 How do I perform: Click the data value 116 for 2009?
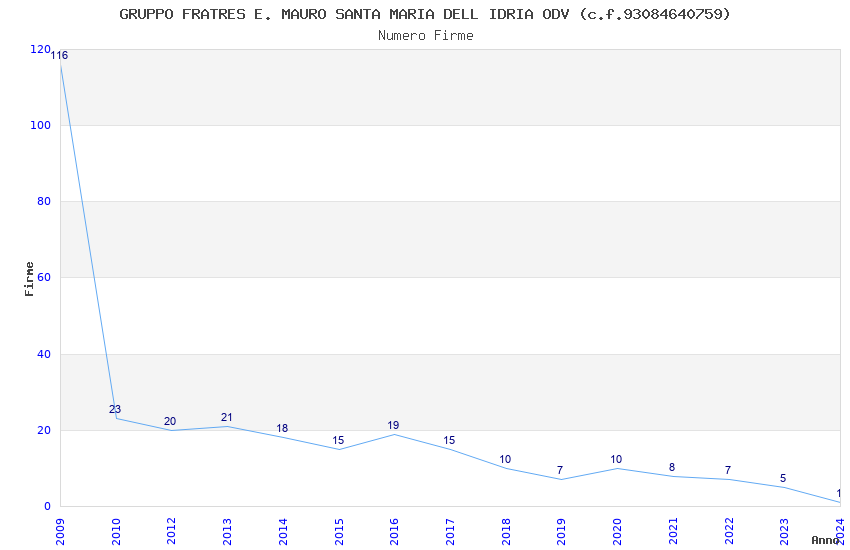click(59, 55)
